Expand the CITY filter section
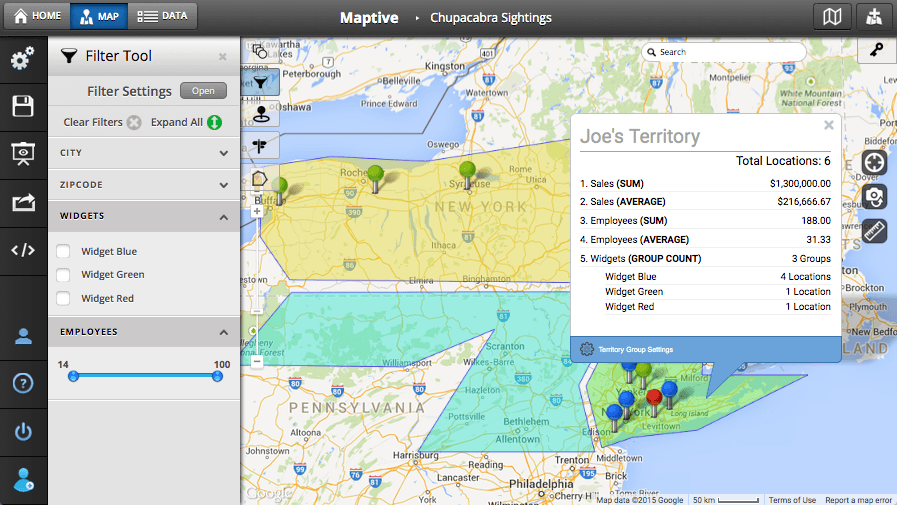The image size is (897, 505). coord(144,153)
